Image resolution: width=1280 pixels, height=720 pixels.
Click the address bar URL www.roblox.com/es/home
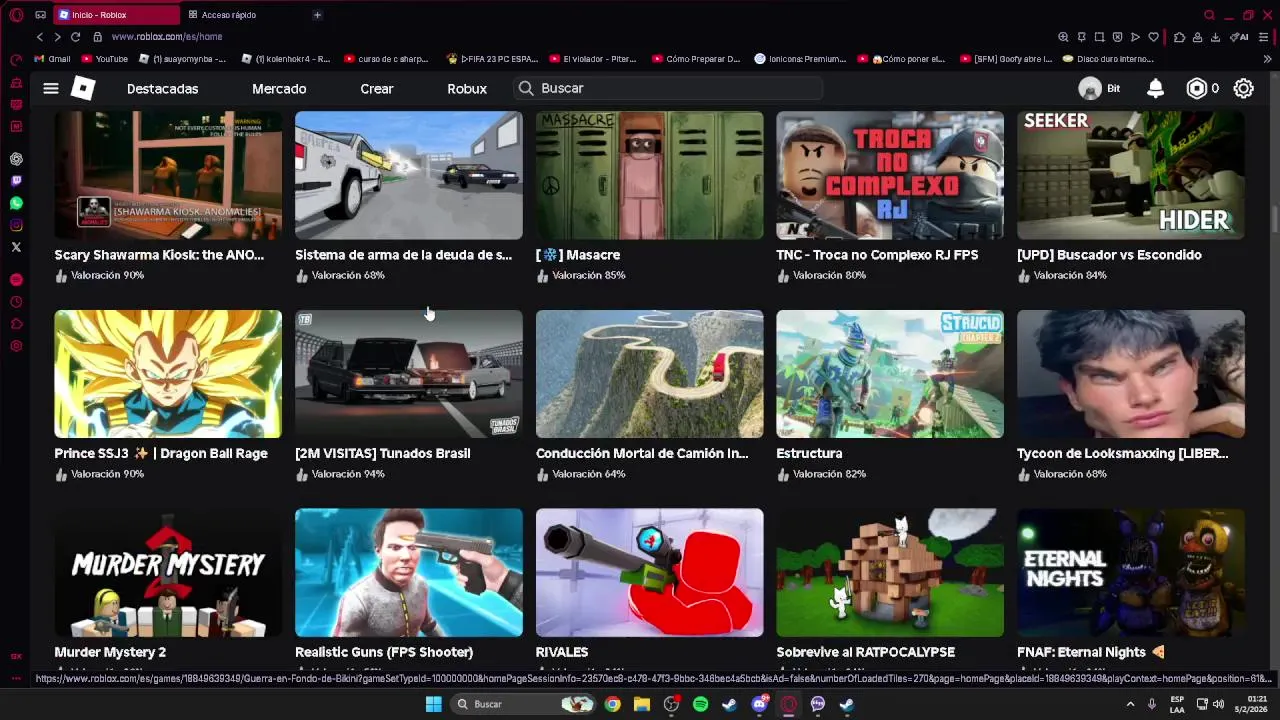coord(167,37)
